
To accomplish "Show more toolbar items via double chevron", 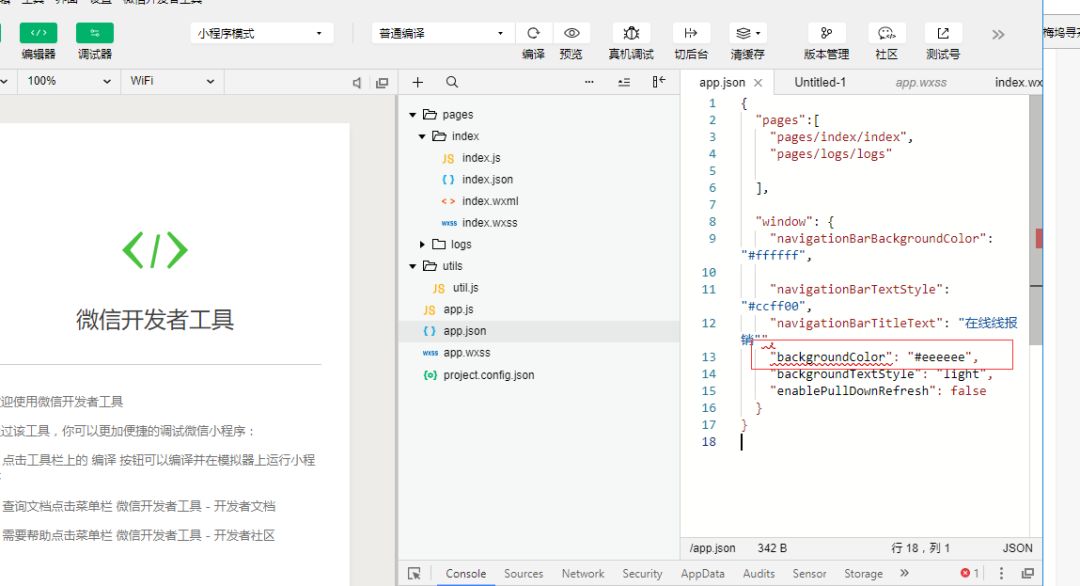I will click(998, 34).
